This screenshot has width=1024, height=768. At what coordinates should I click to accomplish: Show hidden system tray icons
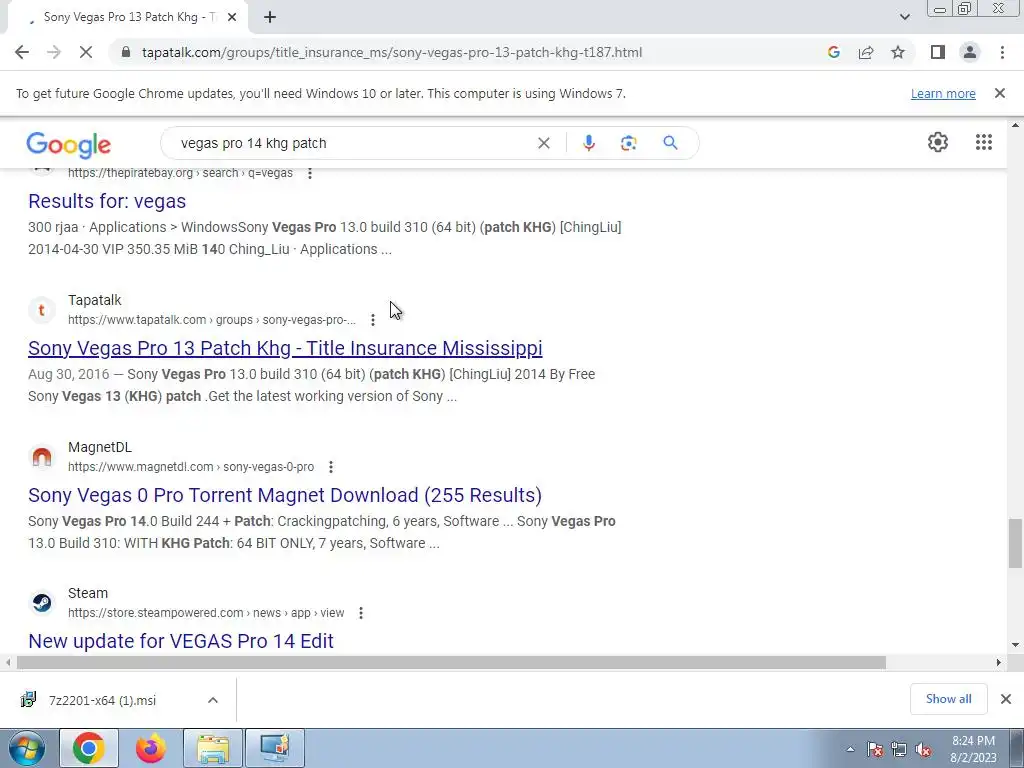pyautogui.click(x=850, y=749)
